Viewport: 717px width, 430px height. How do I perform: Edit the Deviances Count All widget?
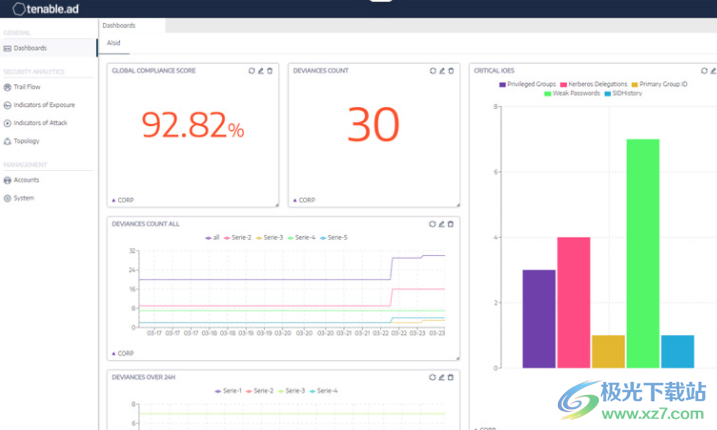[x=441, y=224]
